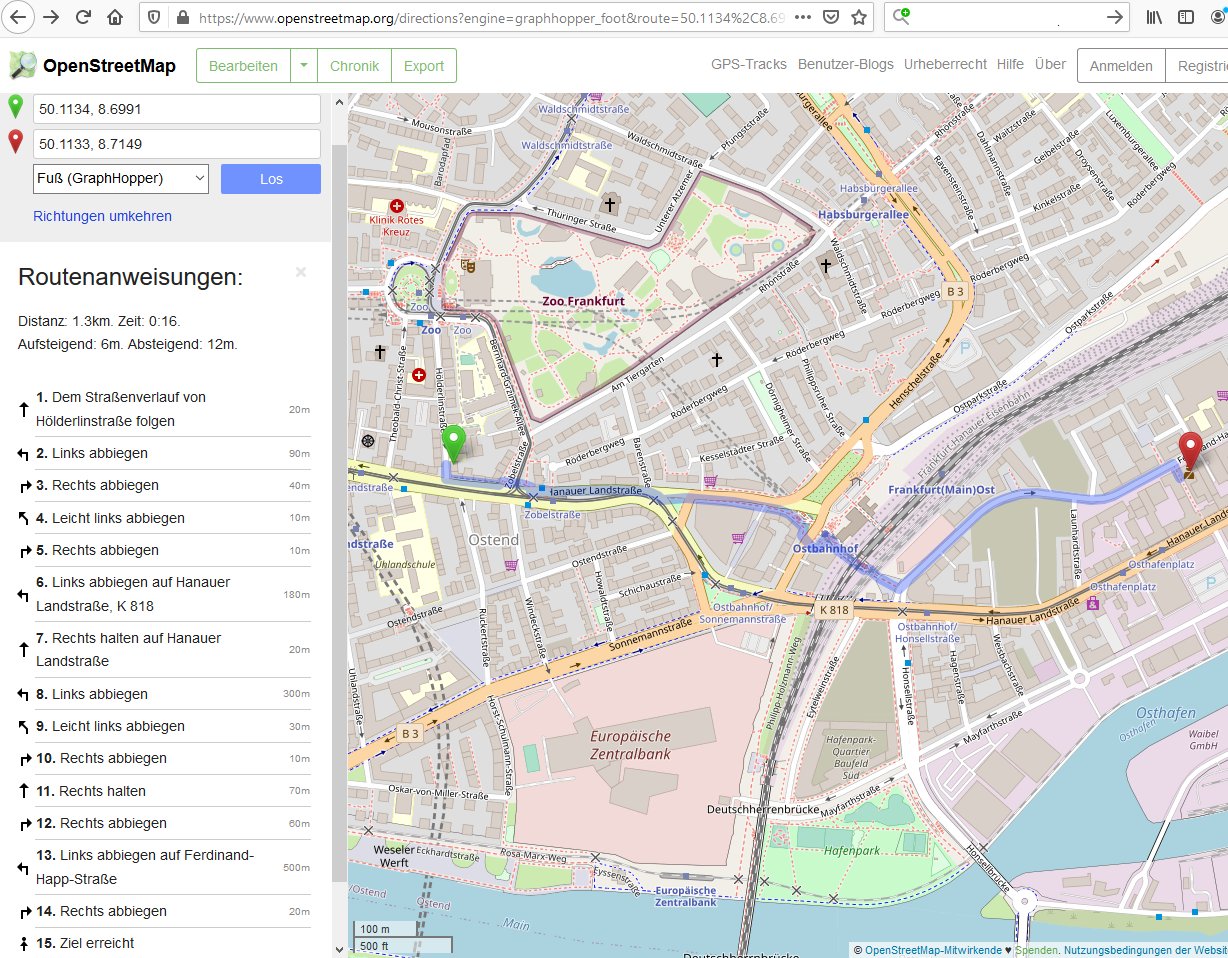
Task: Open the browser home page
Action: pyautogui.click(x=115, y=17)
